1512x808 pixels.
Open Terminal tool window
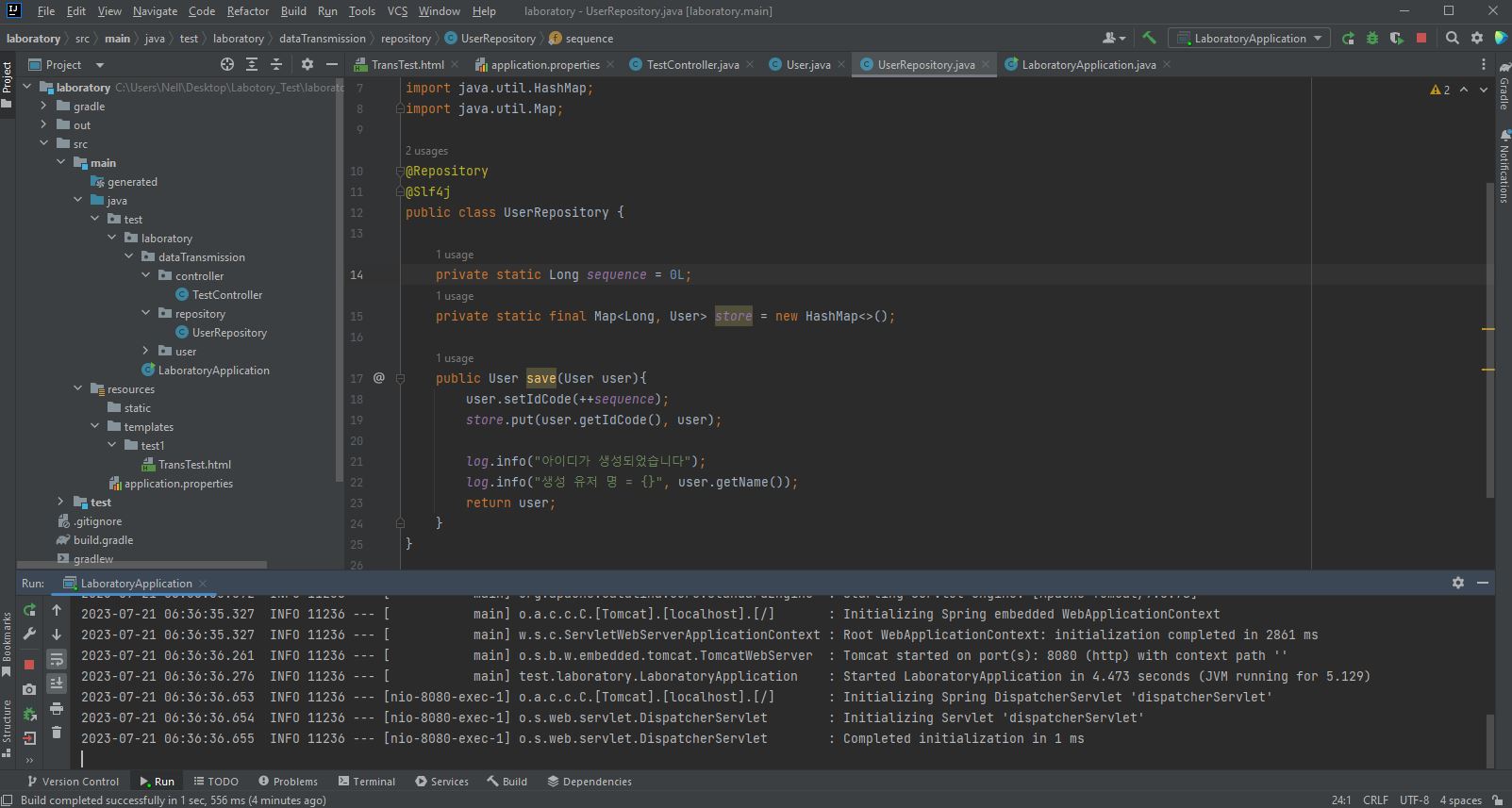[366, 782]
